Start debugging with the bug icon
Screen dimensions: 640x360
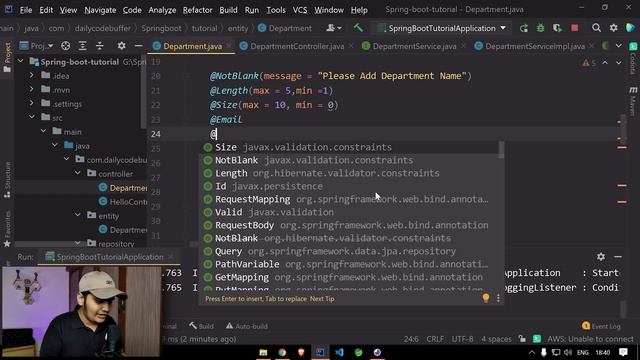click(x=540, y=28)
